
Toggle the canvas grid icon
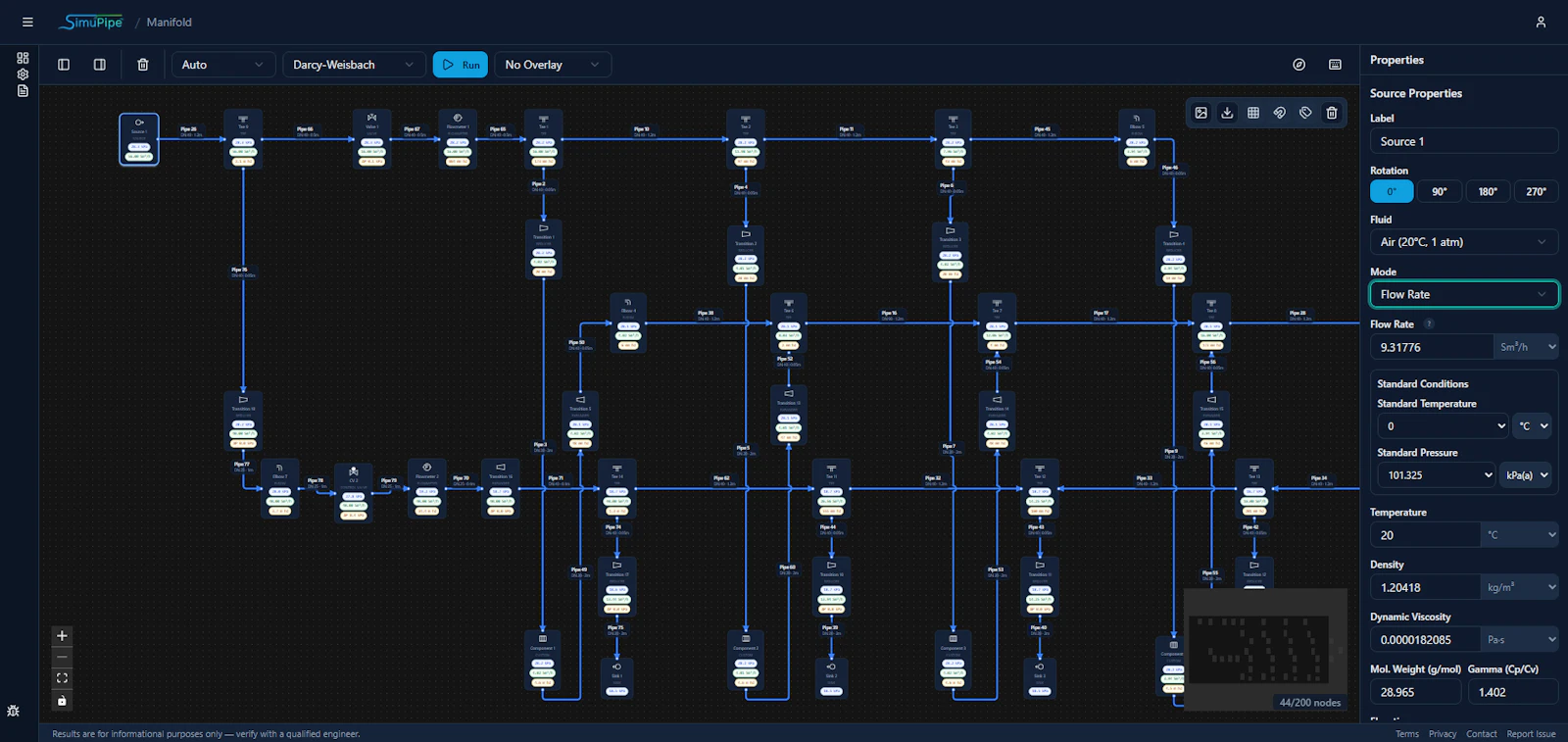(x=1253, y=113)
